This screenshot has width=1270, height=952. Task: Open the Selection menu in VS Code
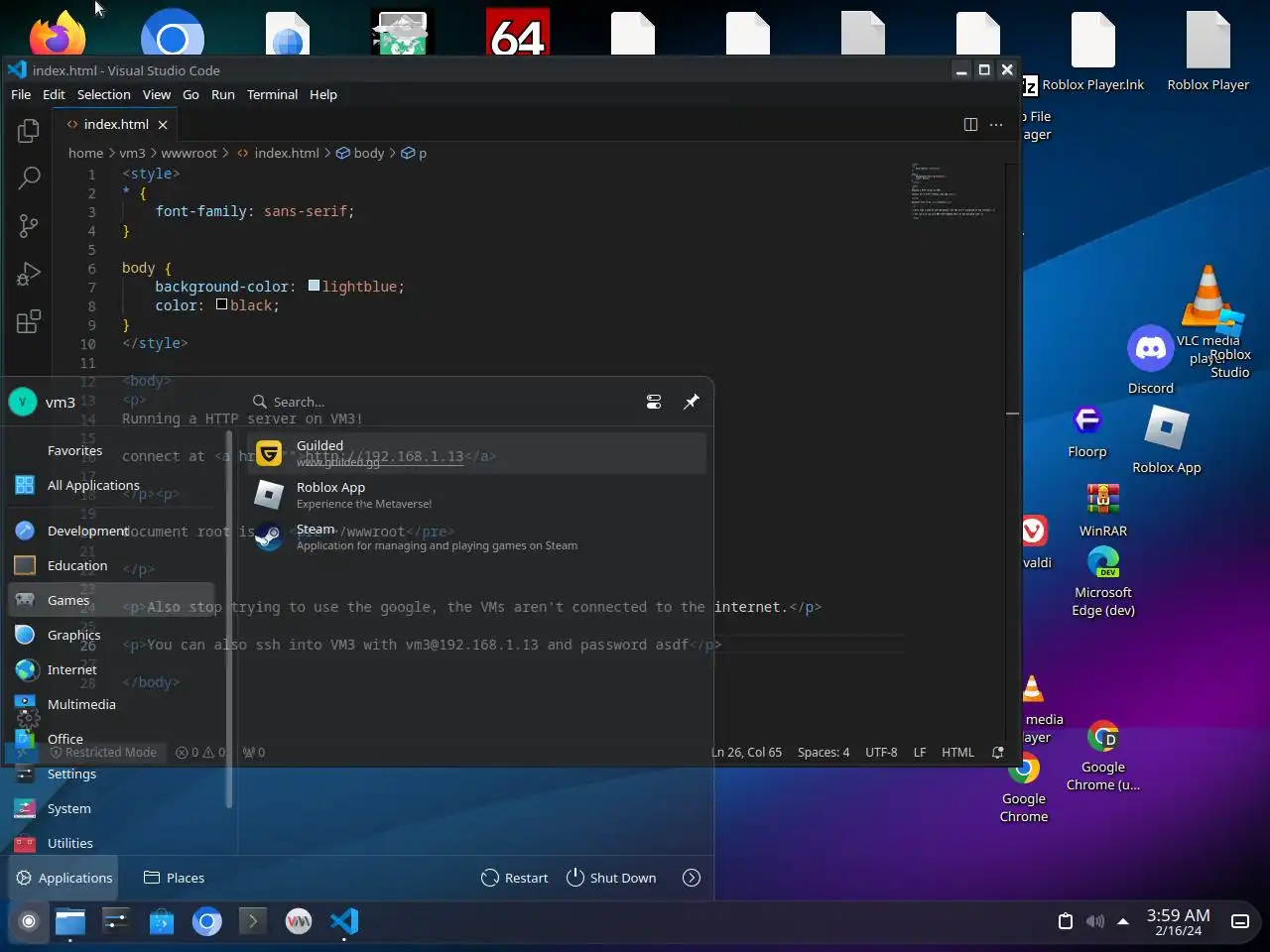[104, 94]
